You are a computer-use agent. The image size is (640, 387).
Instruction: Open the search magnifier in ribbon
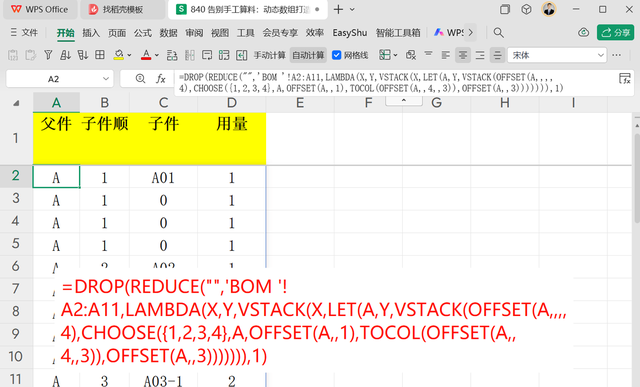(x=498, y=33)
